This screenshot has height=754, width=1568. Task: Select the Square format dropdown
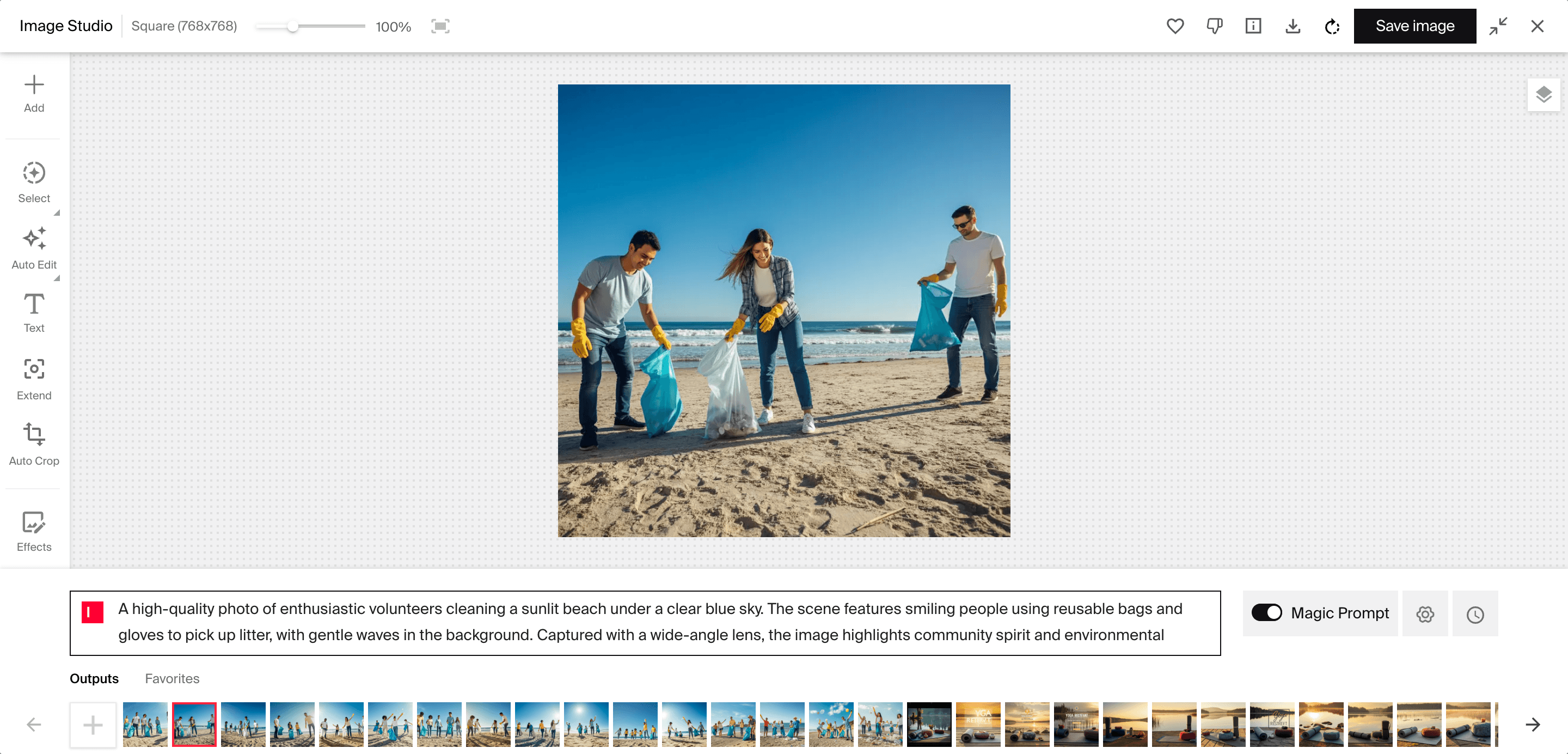point(185,26)
